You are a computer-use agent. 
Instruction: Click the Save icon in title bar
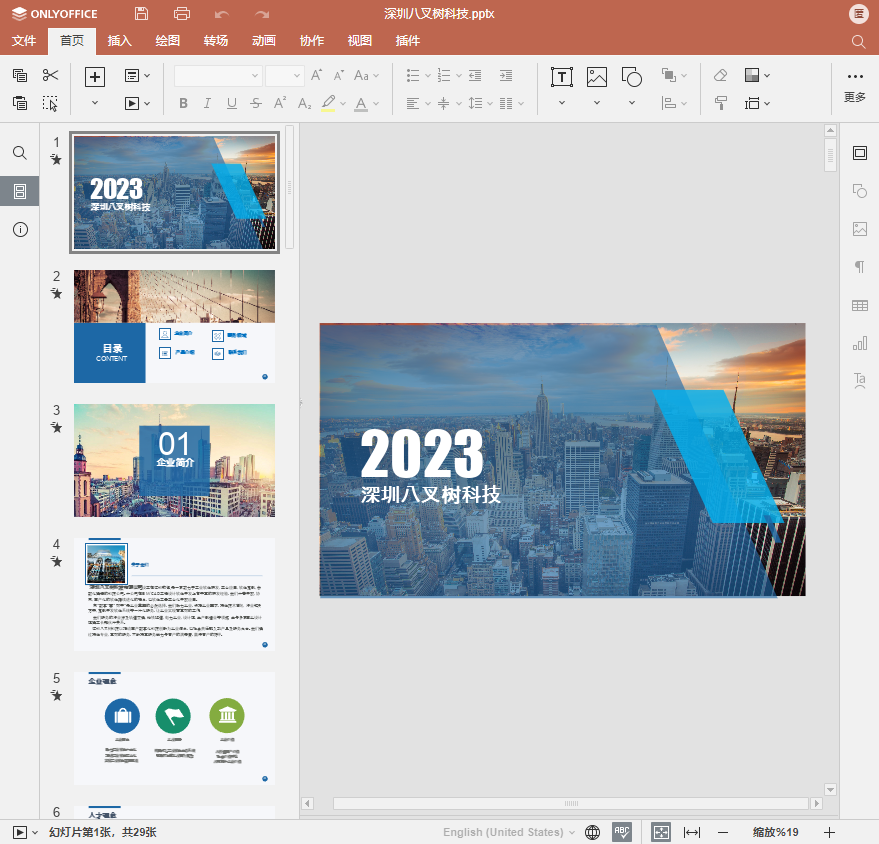point(141,14)
